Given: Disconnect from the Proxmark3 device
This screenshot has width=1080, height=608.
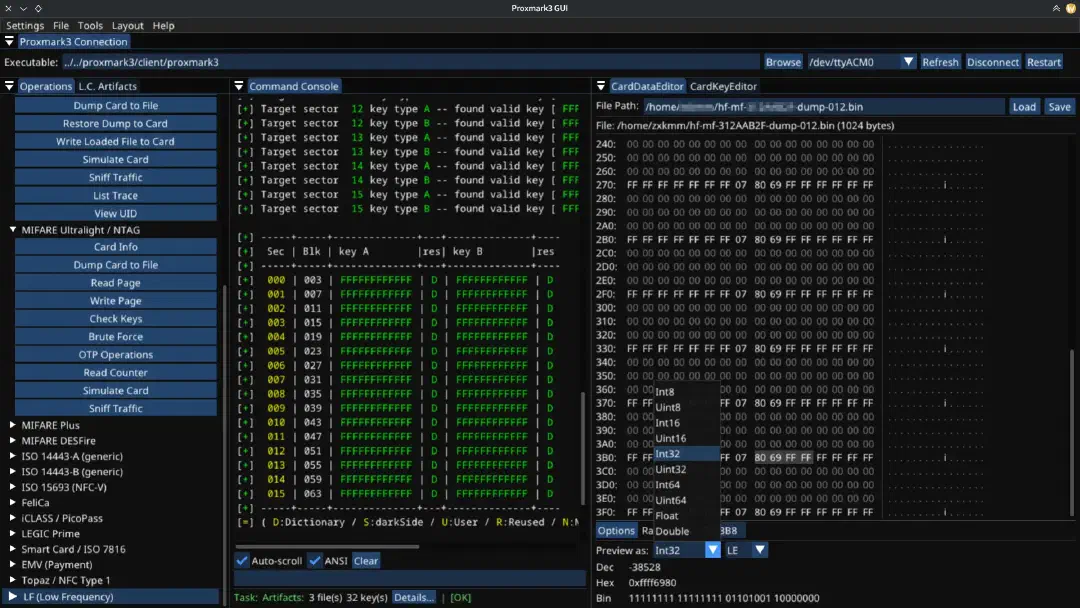Looking at the screenshot, I should pyautogui.click(x=993, y=62).
